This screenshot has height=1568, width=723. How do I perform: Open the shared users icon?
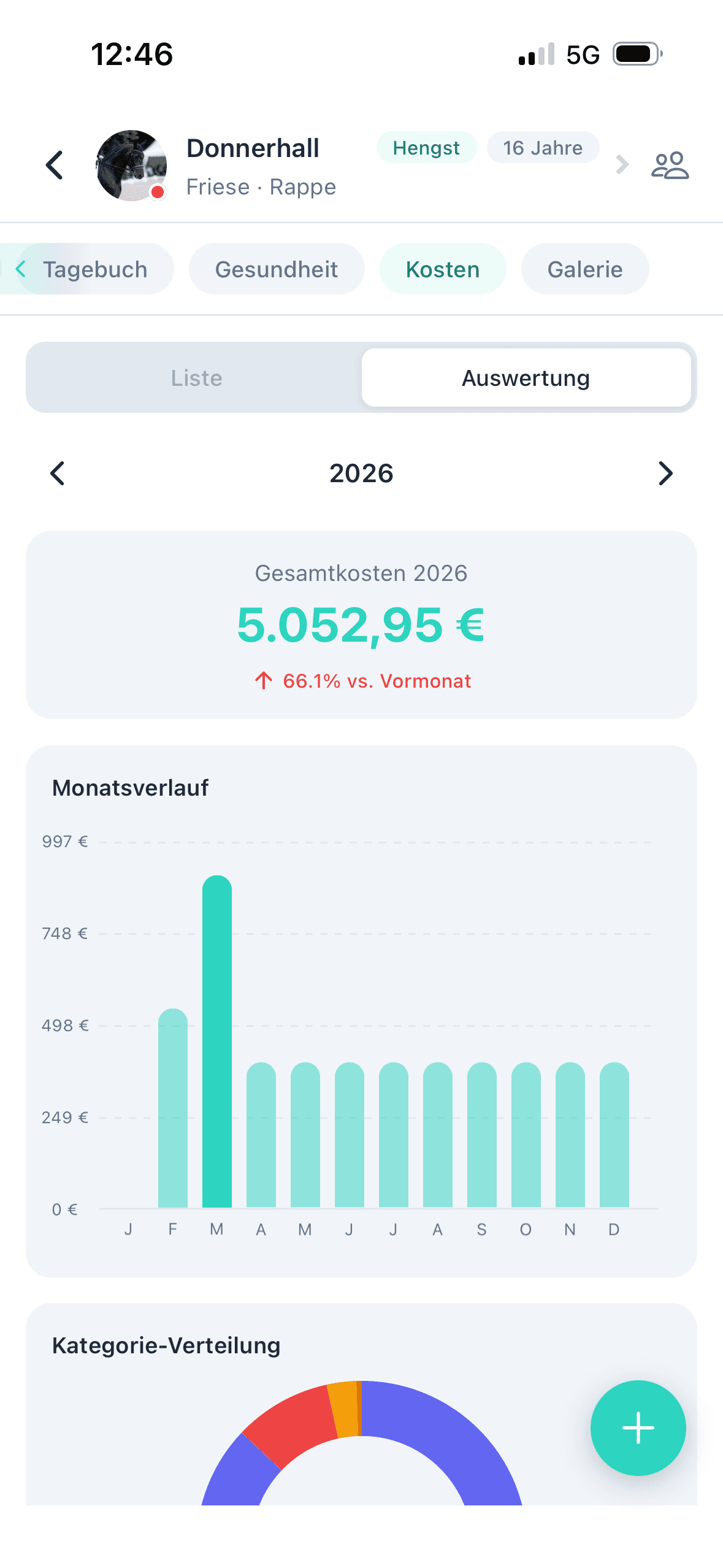pyautogui.click(x=670, y=166)
